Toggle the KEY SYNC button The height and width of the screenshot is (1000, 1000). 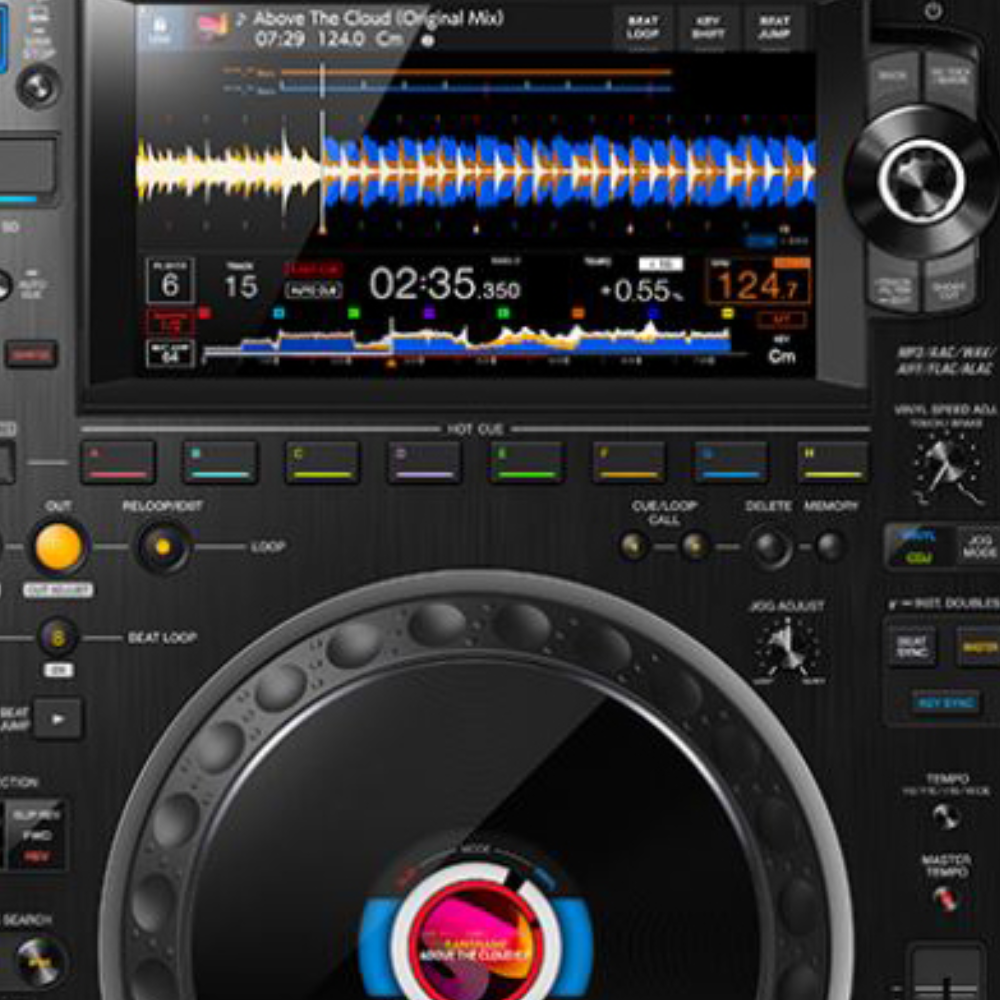[945, 703]
